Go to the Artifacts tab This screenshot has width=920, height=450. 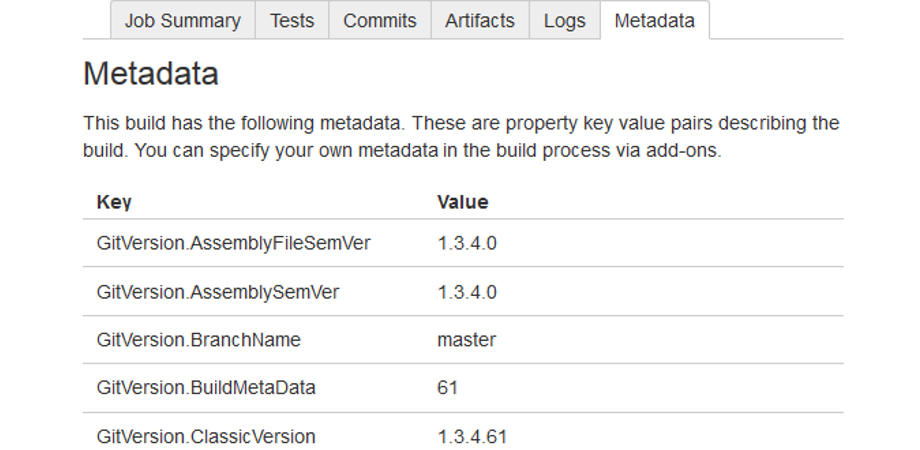pyautogui.click(x=480, y=20)
